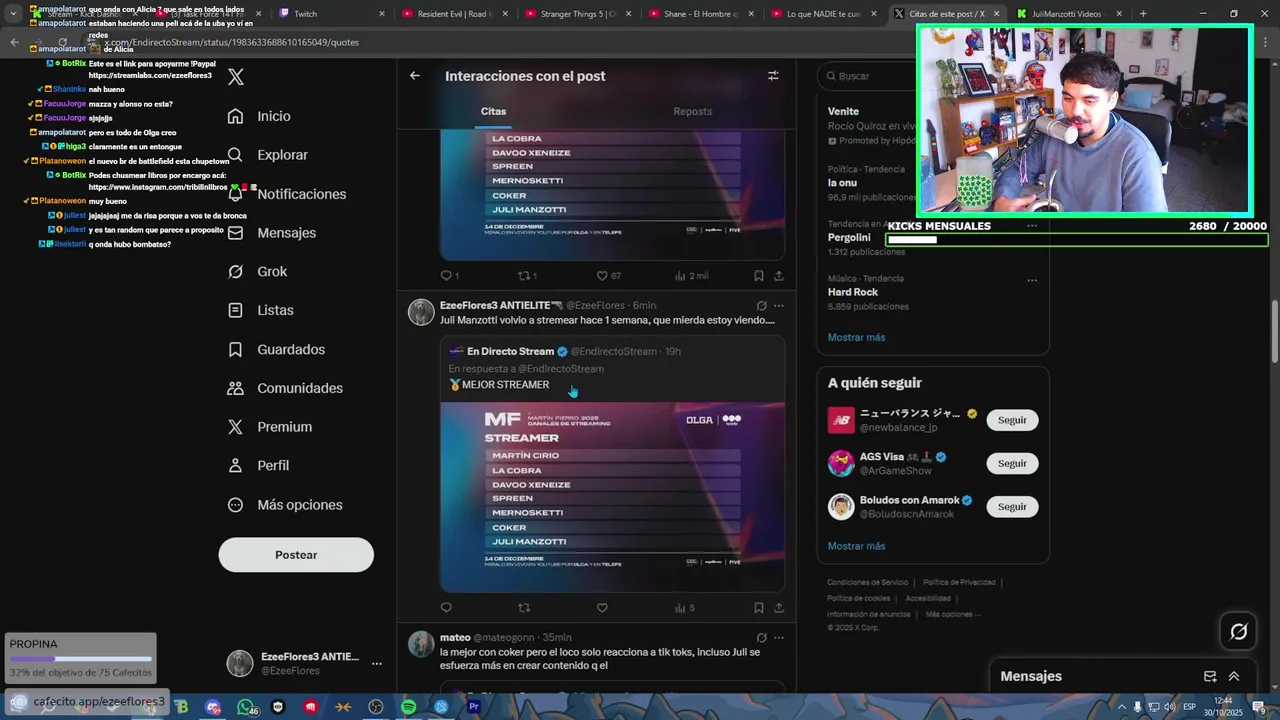This screenshot has height=720, width=1280.
Task: Open more options for Pergolini trend
Action: point(1032,226)
